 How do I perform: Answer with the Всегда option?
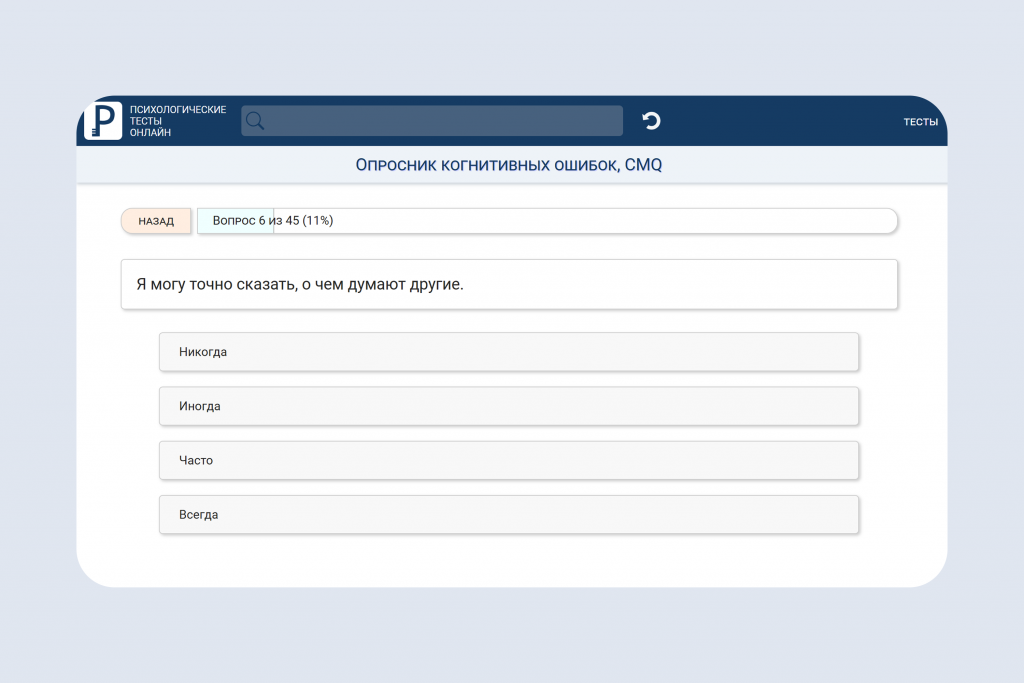coord(509,515)
